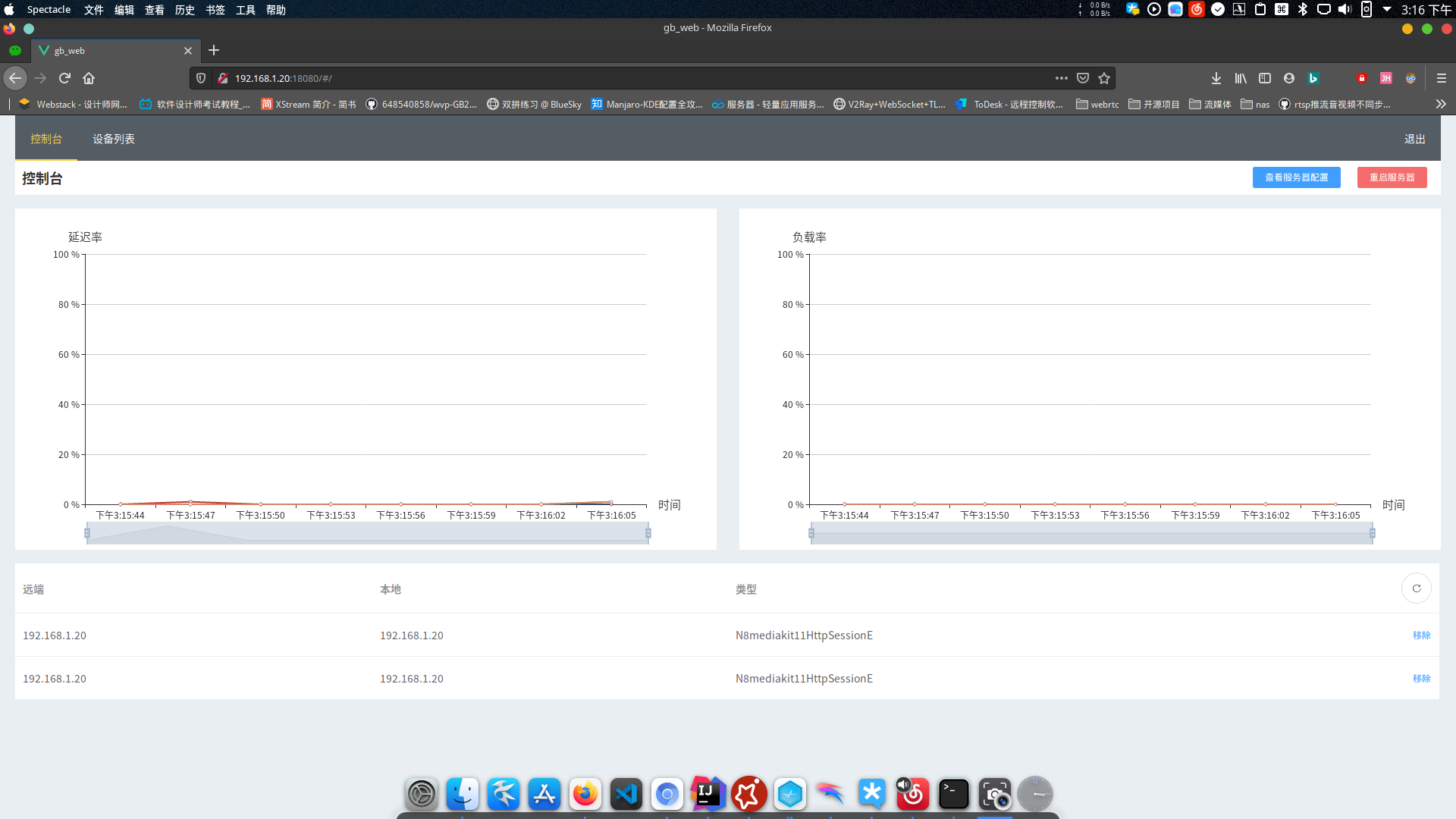Image resolution: width=1456 pixels, height=819 pixels.
Task: Open the Firefox hamburger menu
Action: coord(1442,78)
